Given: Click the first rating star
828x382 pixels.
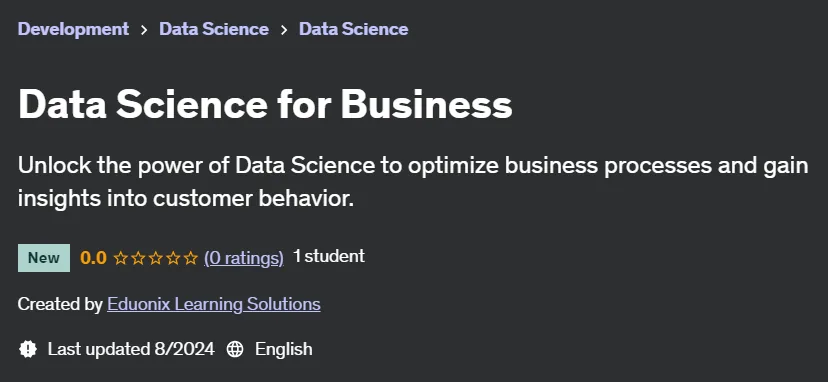Looking at the screenshot, I should [x=120, y=258].
